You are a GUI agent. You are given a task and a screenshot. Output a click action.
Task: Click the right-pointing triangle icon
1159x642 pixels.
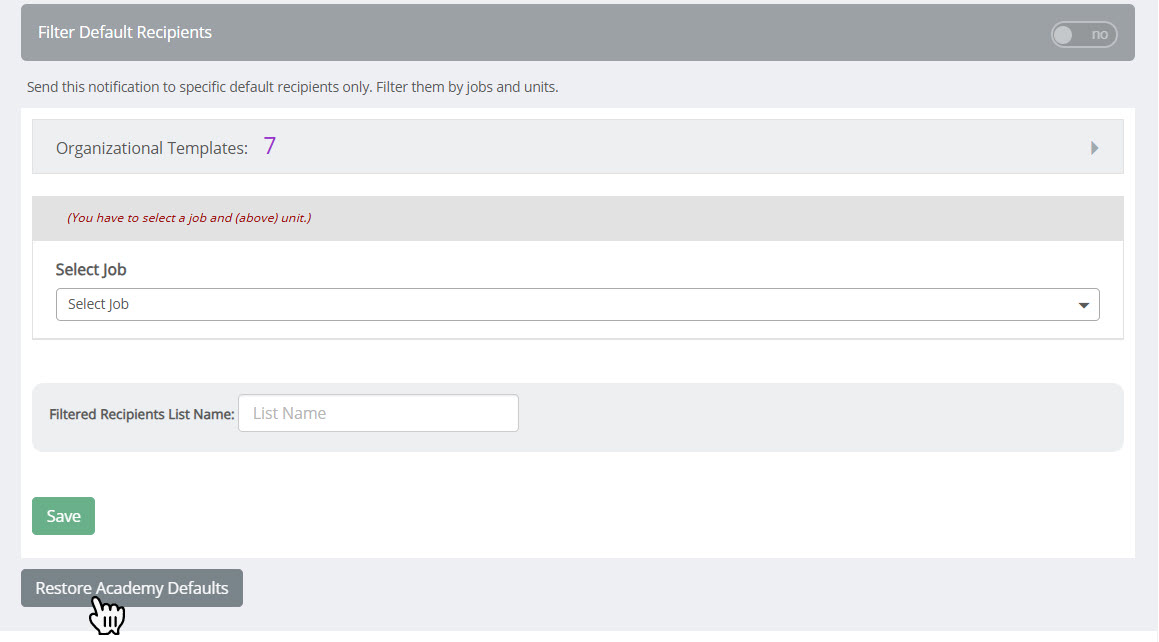[x=1094, y=148]
